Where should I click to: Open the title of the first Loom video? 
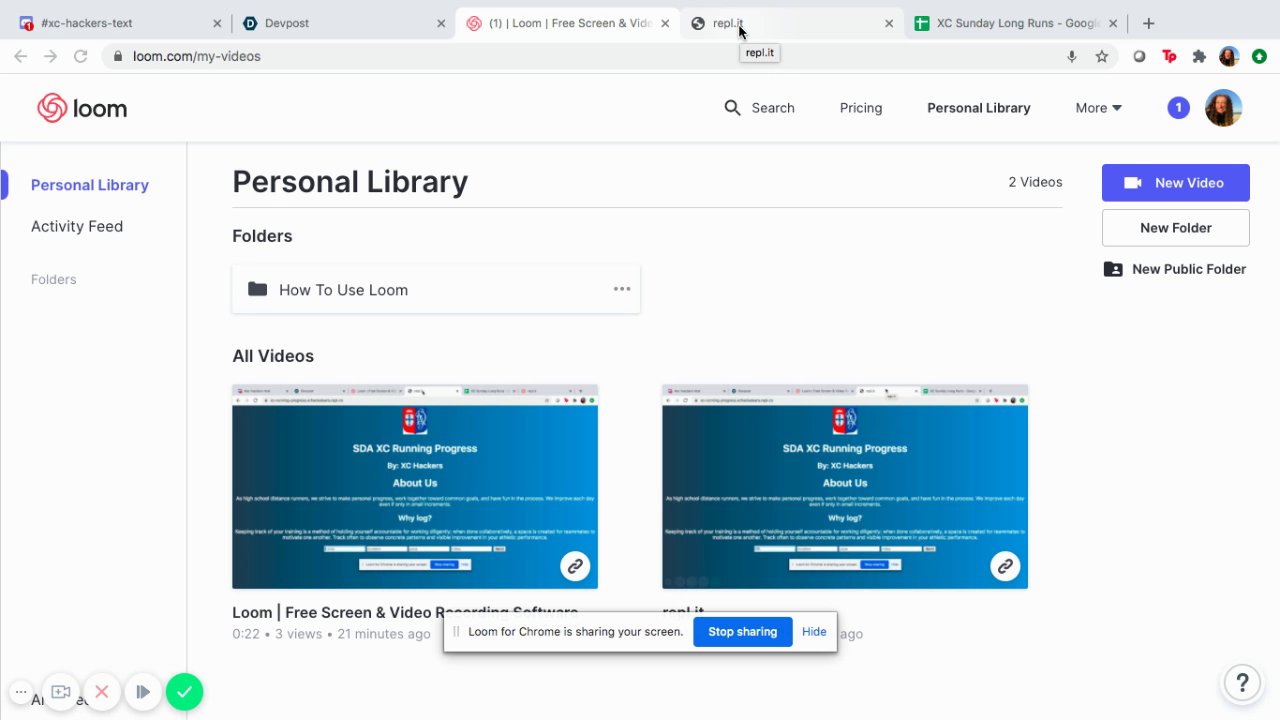coord(405,612)
